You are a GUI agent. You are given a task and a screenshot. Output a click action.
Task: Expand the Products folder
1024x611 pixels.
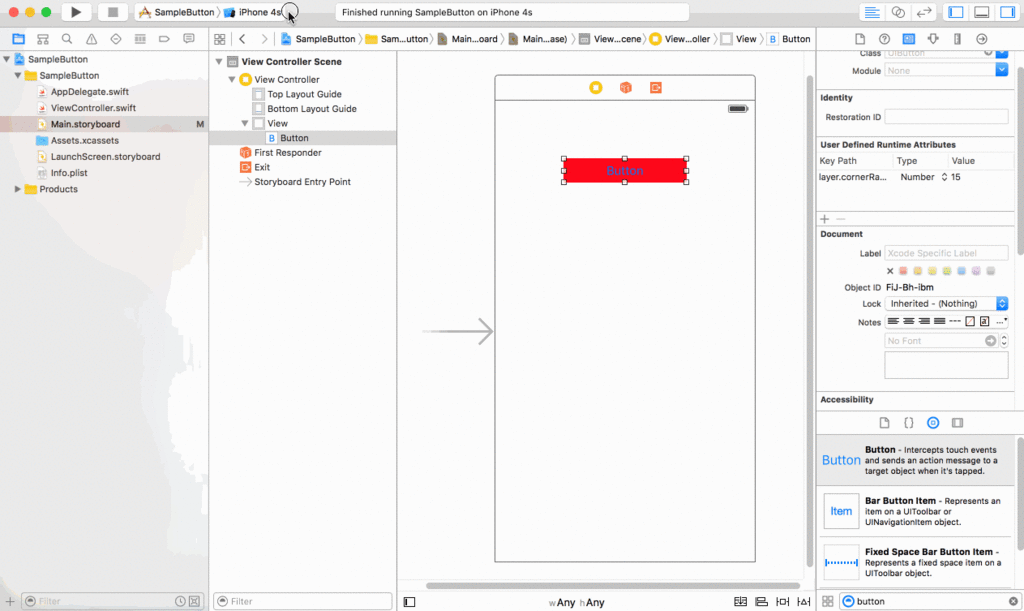point(18,189)
